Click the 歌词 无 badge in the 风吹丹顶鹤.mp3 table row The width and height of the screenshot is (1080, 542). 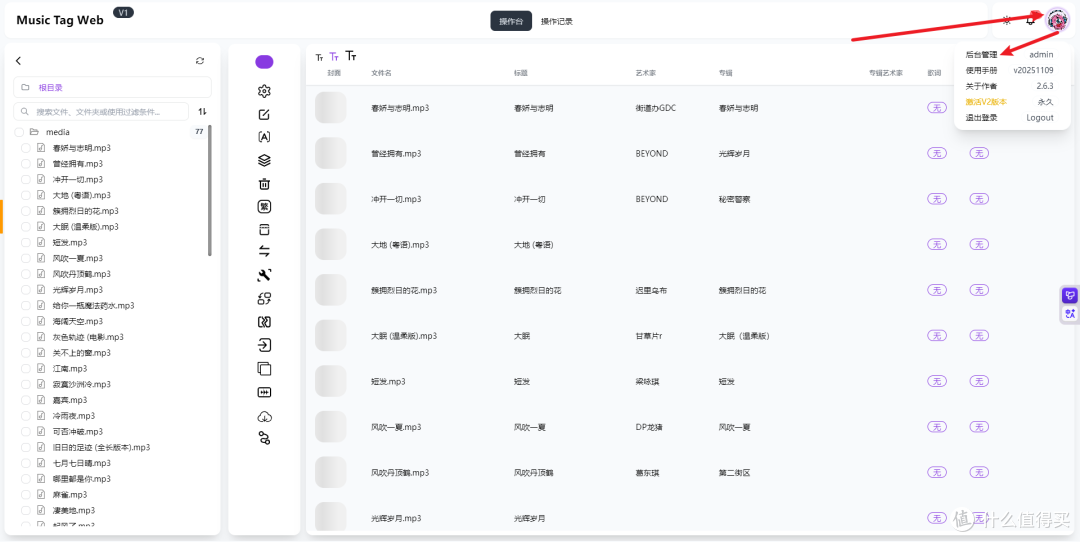coord(937,472)
